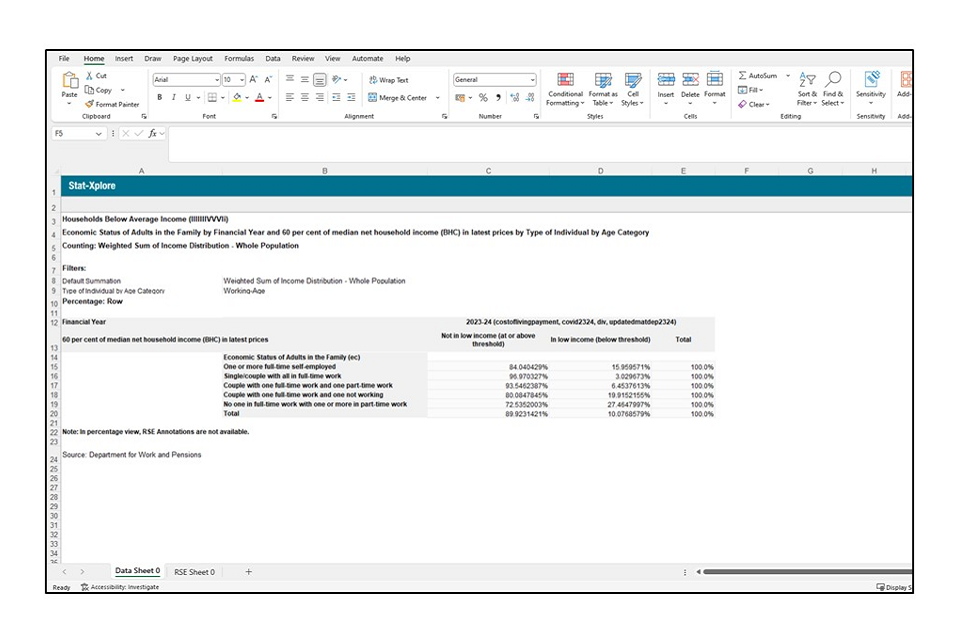Click the new sheet plus button
The height and width of the screenshot is (640, 960).
click(249, 572)
